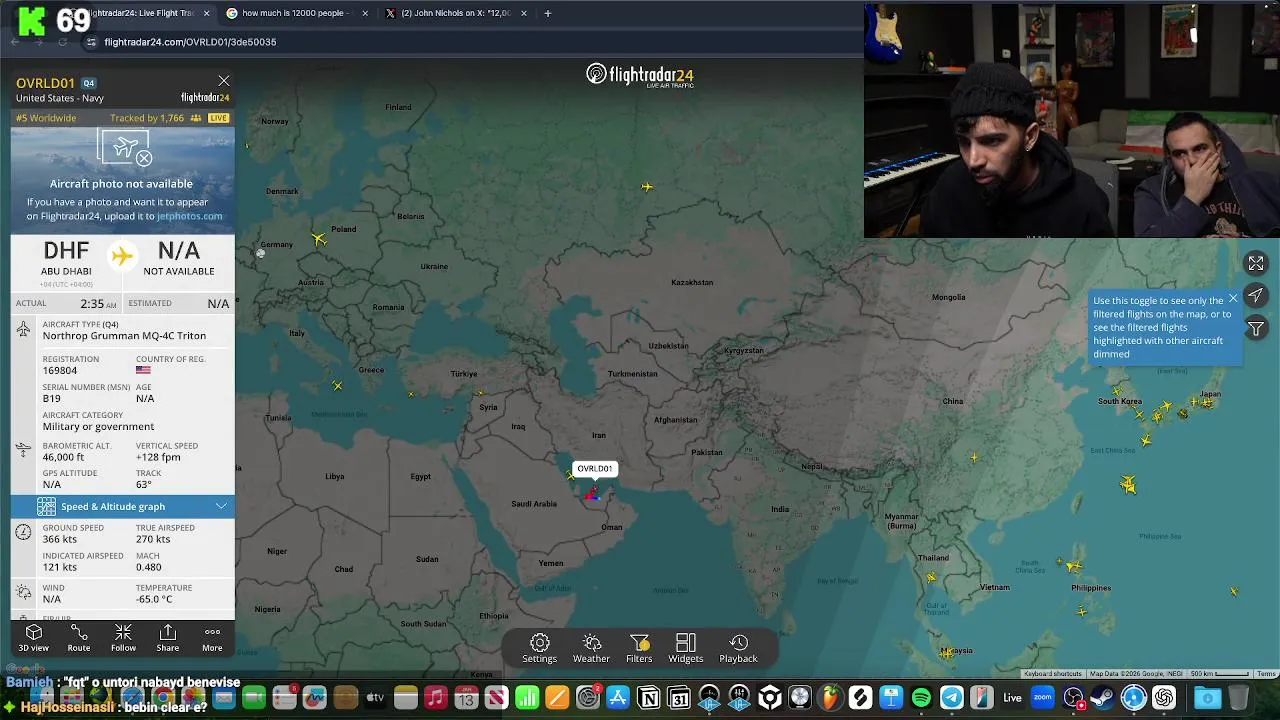This screenshot has height=720, width=1280.
Task: Click the LIVE badge in flight panel
Action: [218, 118]
